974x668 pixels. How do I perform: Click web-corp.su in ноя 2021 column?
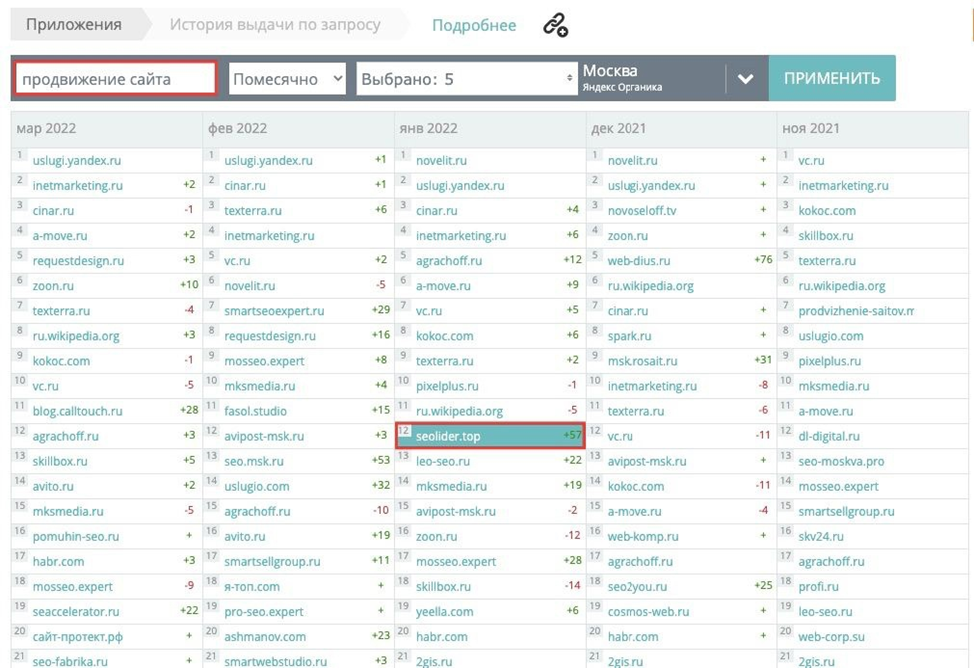tap(831, 636)
